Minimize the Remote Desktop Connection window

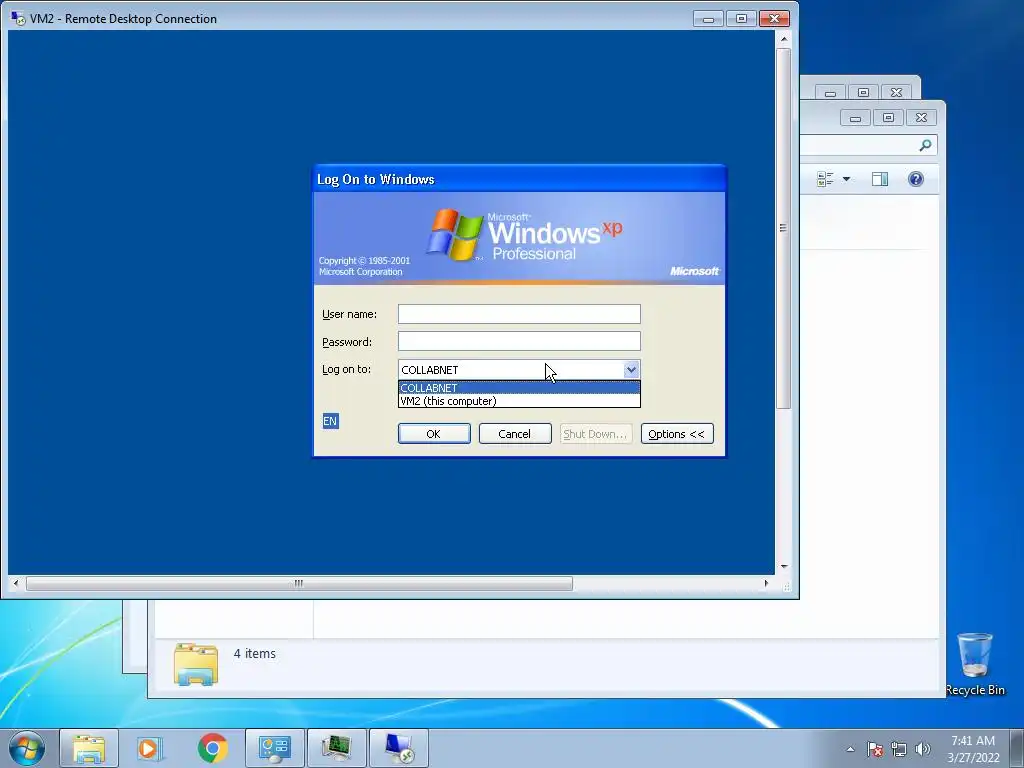coord(709,18)
